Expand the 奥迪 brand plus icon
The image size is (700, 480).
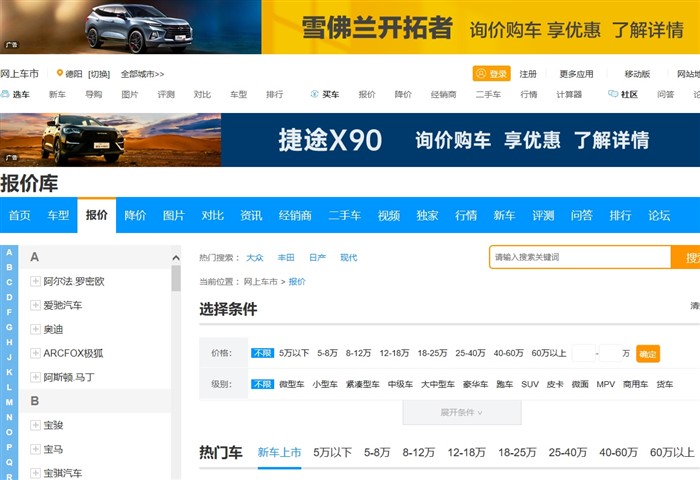(35, 329)
